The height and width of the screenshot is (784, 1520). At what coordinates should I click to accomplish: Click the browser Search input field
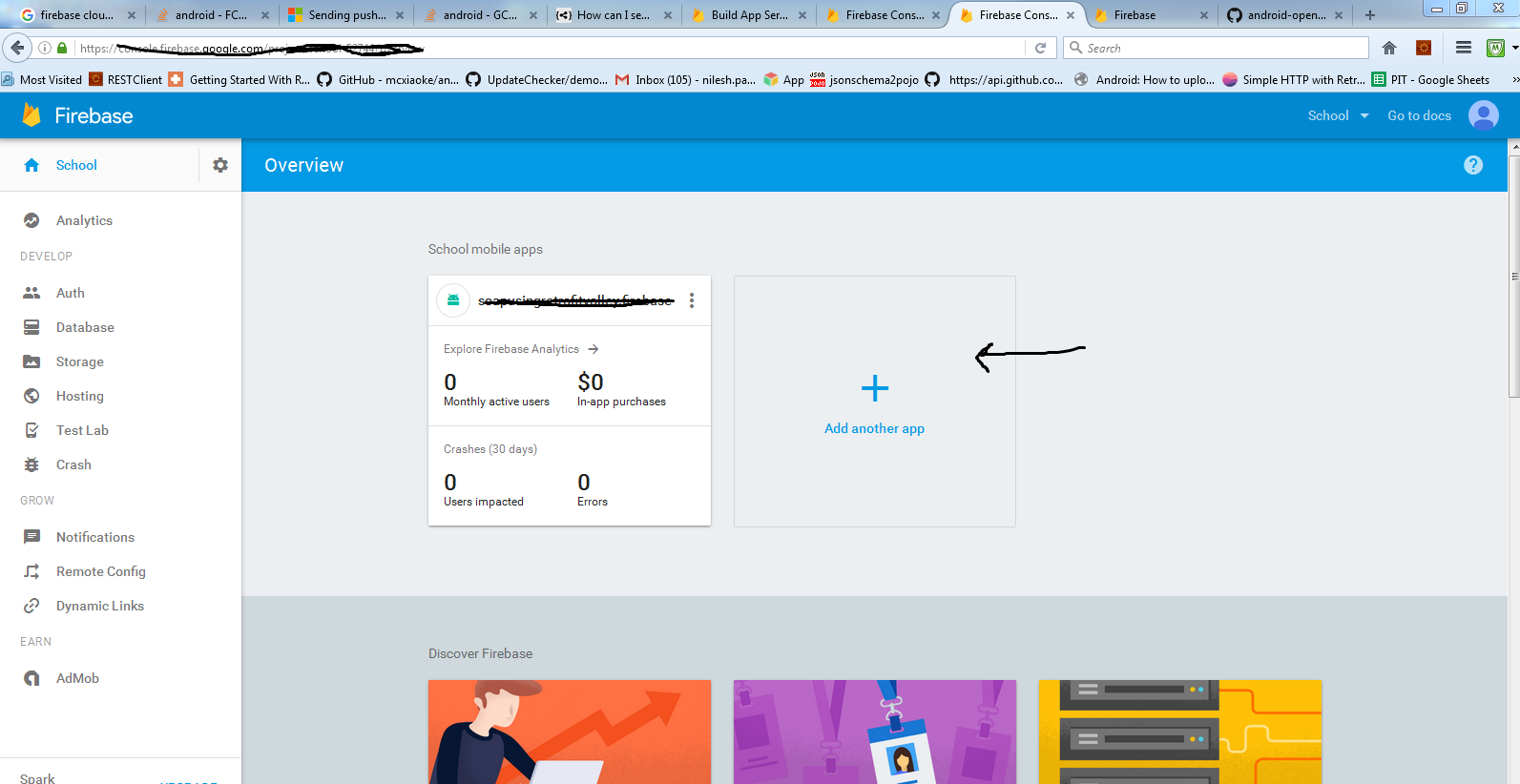[x=1217, y=48]
